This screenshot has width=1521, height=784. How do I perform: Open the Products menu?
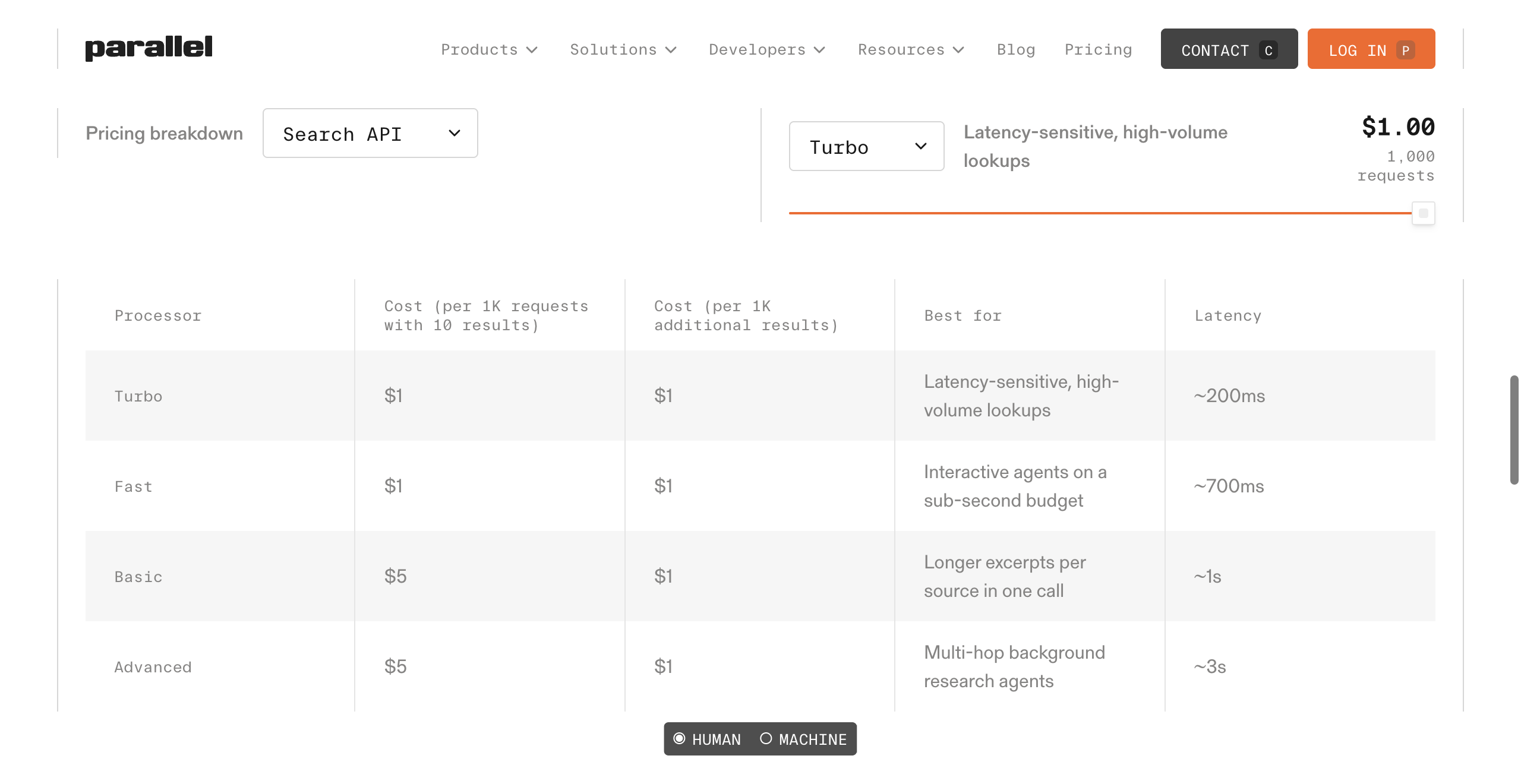(489, 49)
